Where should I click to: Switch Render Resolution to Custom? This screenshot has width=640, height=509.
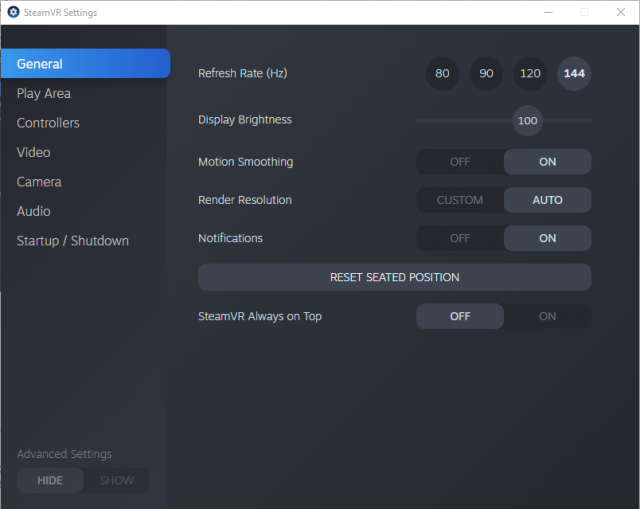click(460, 200)
